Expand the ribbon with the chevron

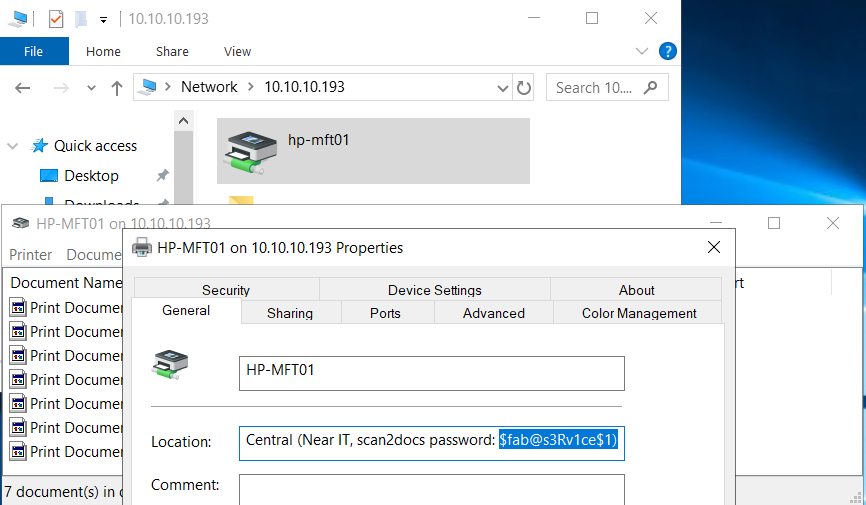pos(642,51)
